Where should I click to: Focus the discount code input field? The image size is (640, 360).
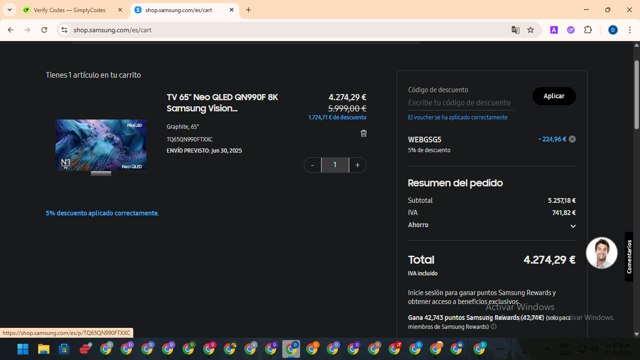[x=460, y=103]
